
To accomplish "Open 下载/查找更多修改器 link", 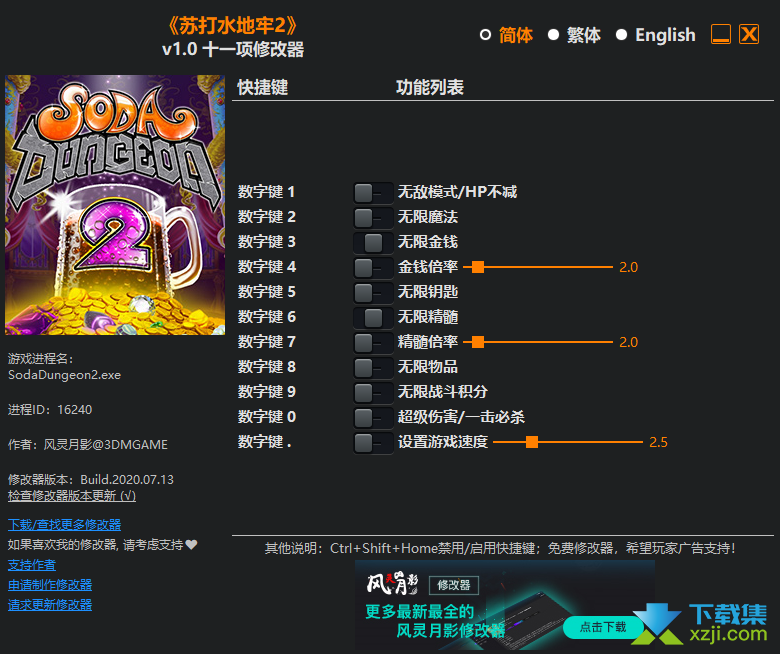I will pos(64,524).
